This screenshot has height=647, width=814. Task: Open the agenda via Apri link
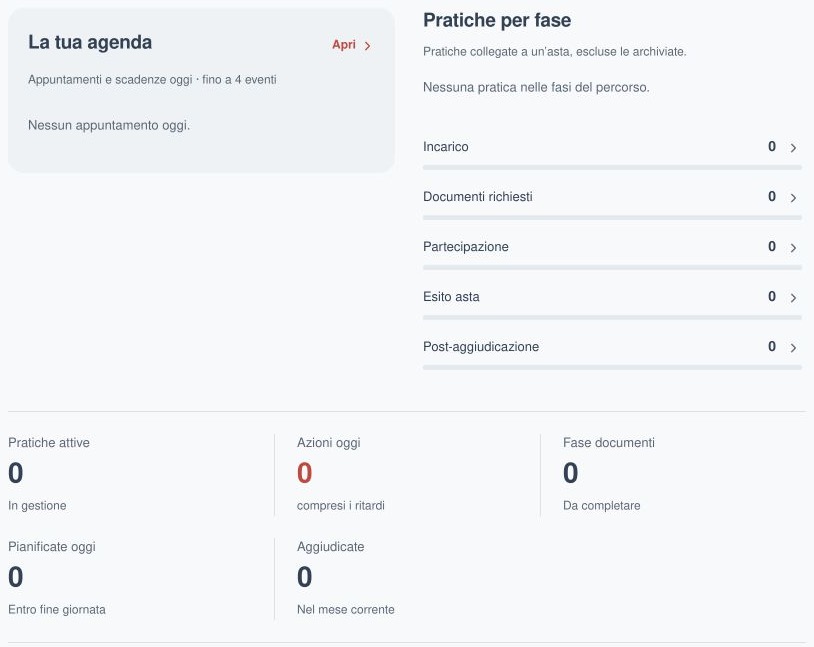(x=351, y=45)
